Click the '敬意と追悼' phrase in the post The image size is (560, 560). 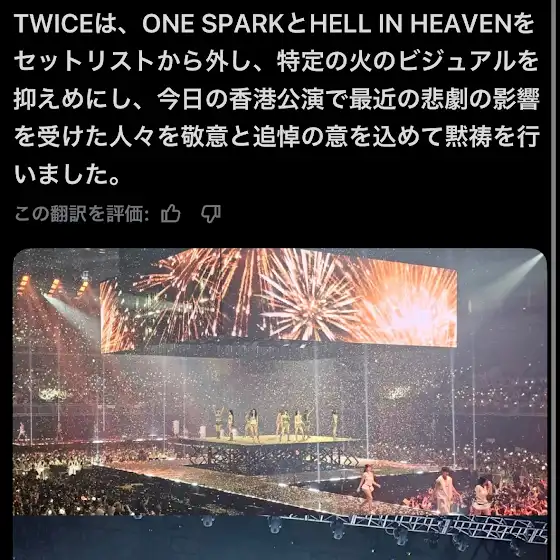point(241,138)
